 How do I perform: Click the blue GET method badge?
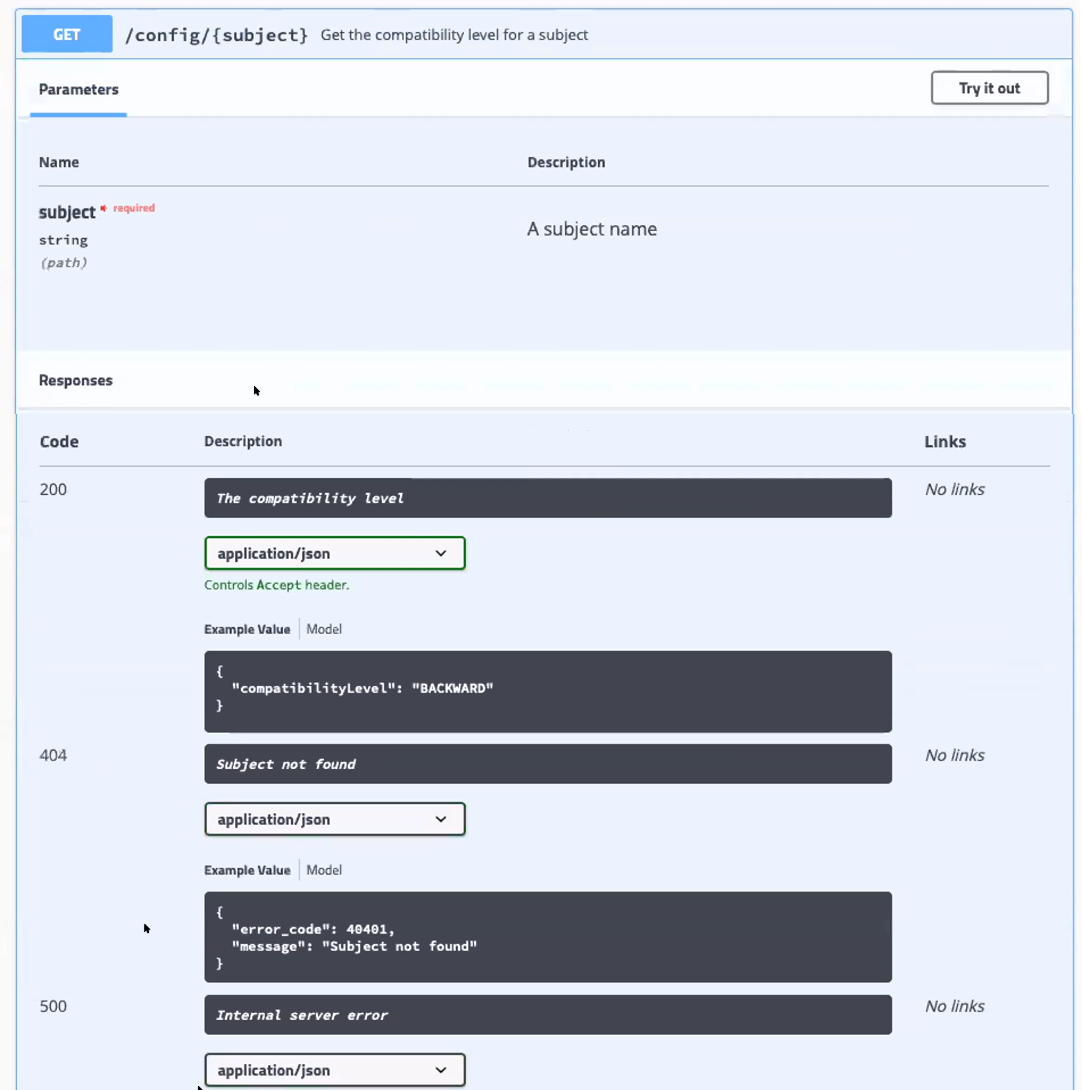pos(67,35)
